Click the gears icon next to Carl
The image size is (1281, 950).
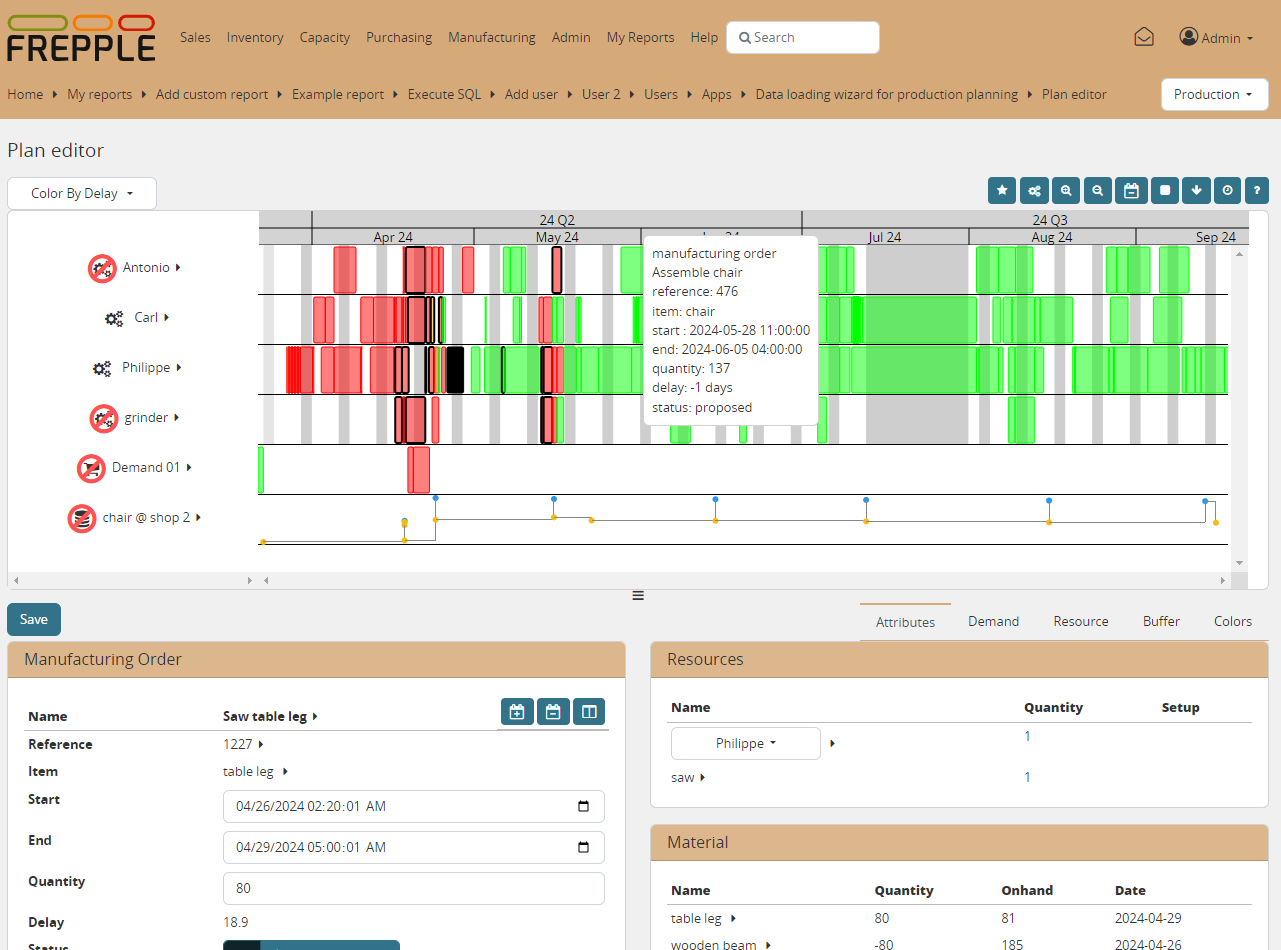(101, 317)
